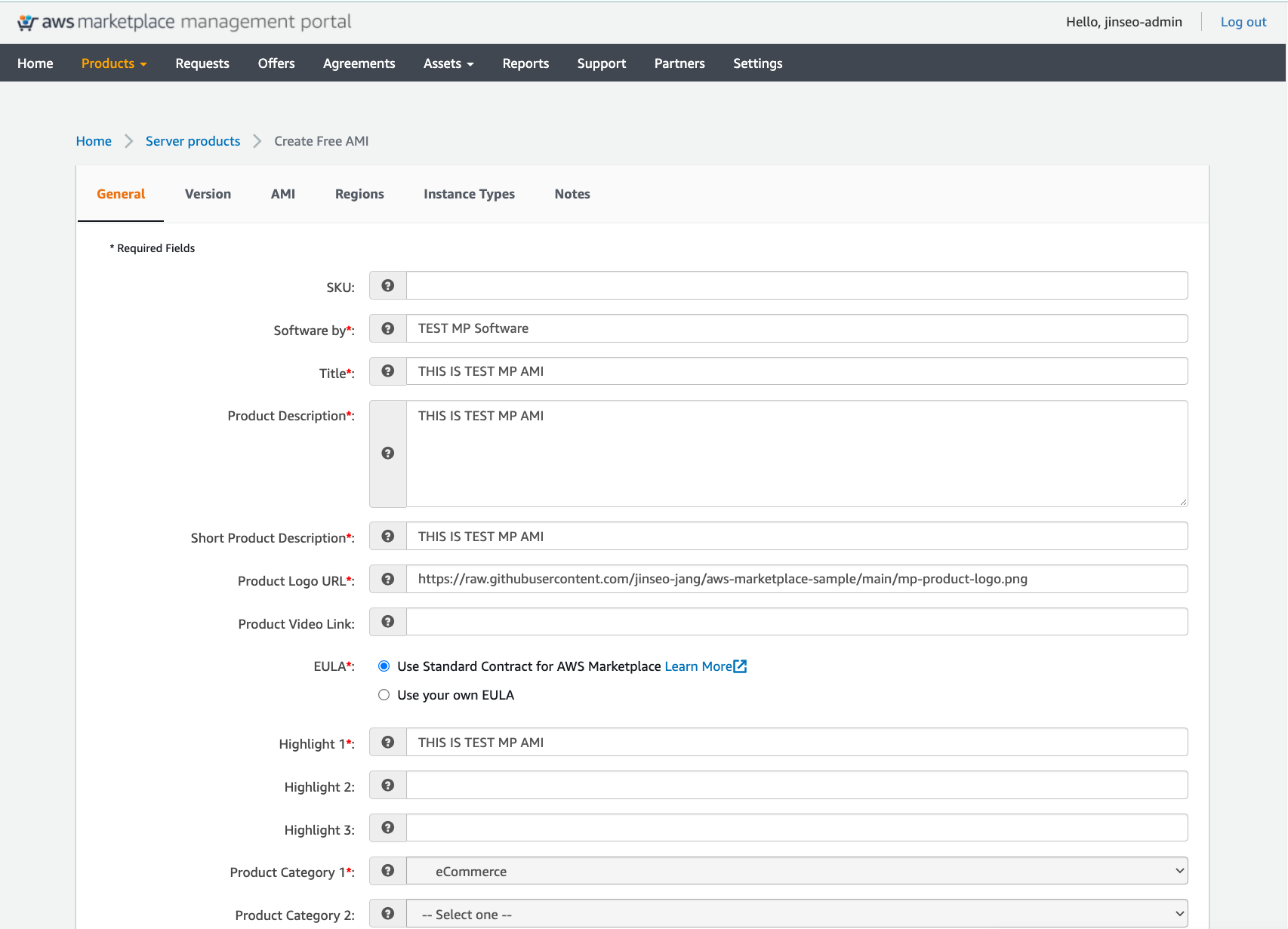Open Product Category 2 dropdown
This screenshot has width=1288, height=929.
(x=797, y=914)
